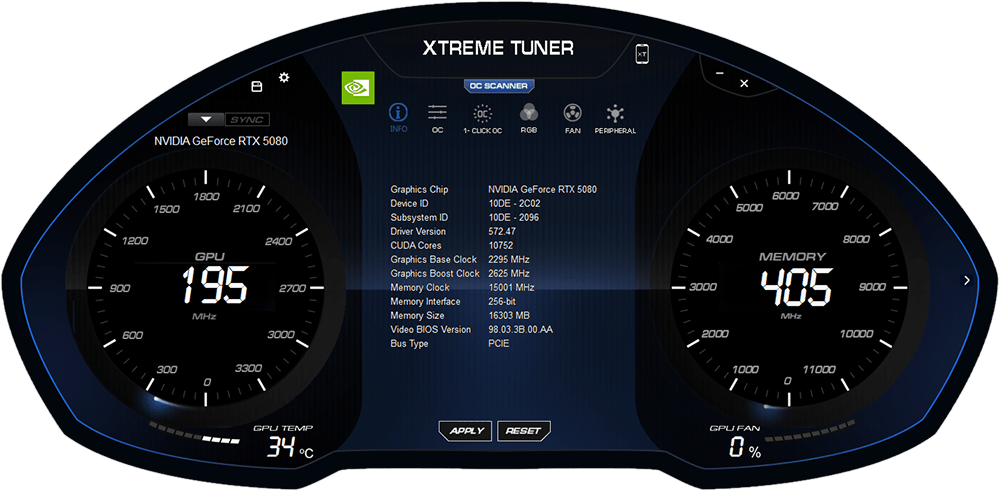Open the 1-Click OC tab
Screen dimensions: 1000x491
(x=483, y=119)
